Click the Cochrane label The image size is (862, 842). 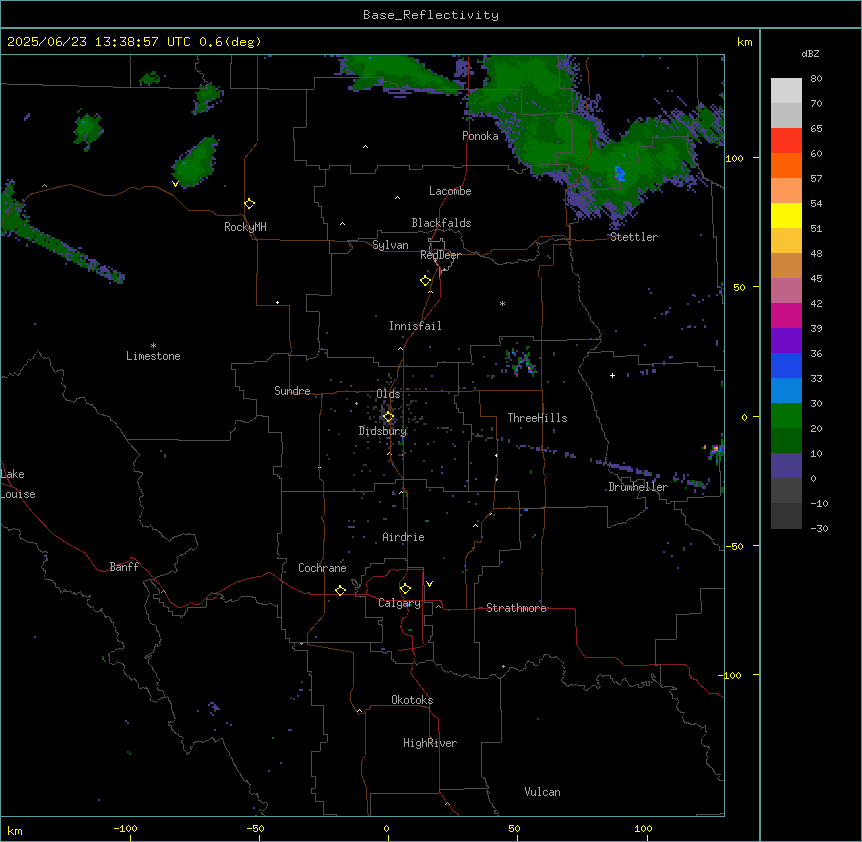pos(322,568)
